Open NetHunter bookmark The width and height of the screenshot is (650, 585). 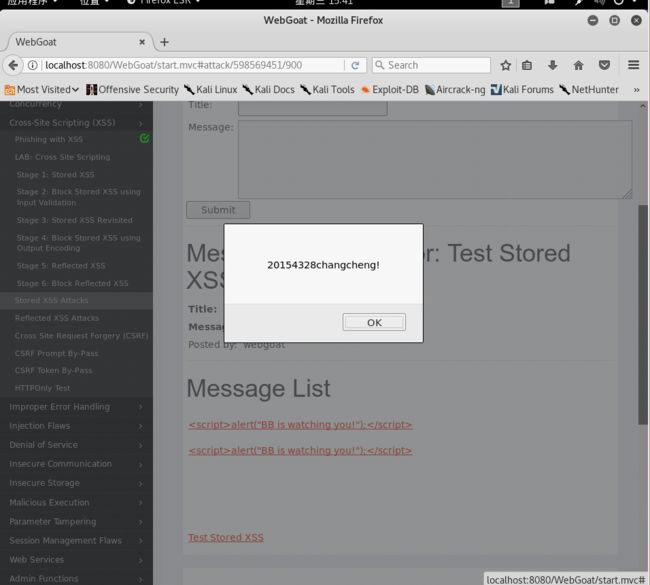(x=589, y=90)
